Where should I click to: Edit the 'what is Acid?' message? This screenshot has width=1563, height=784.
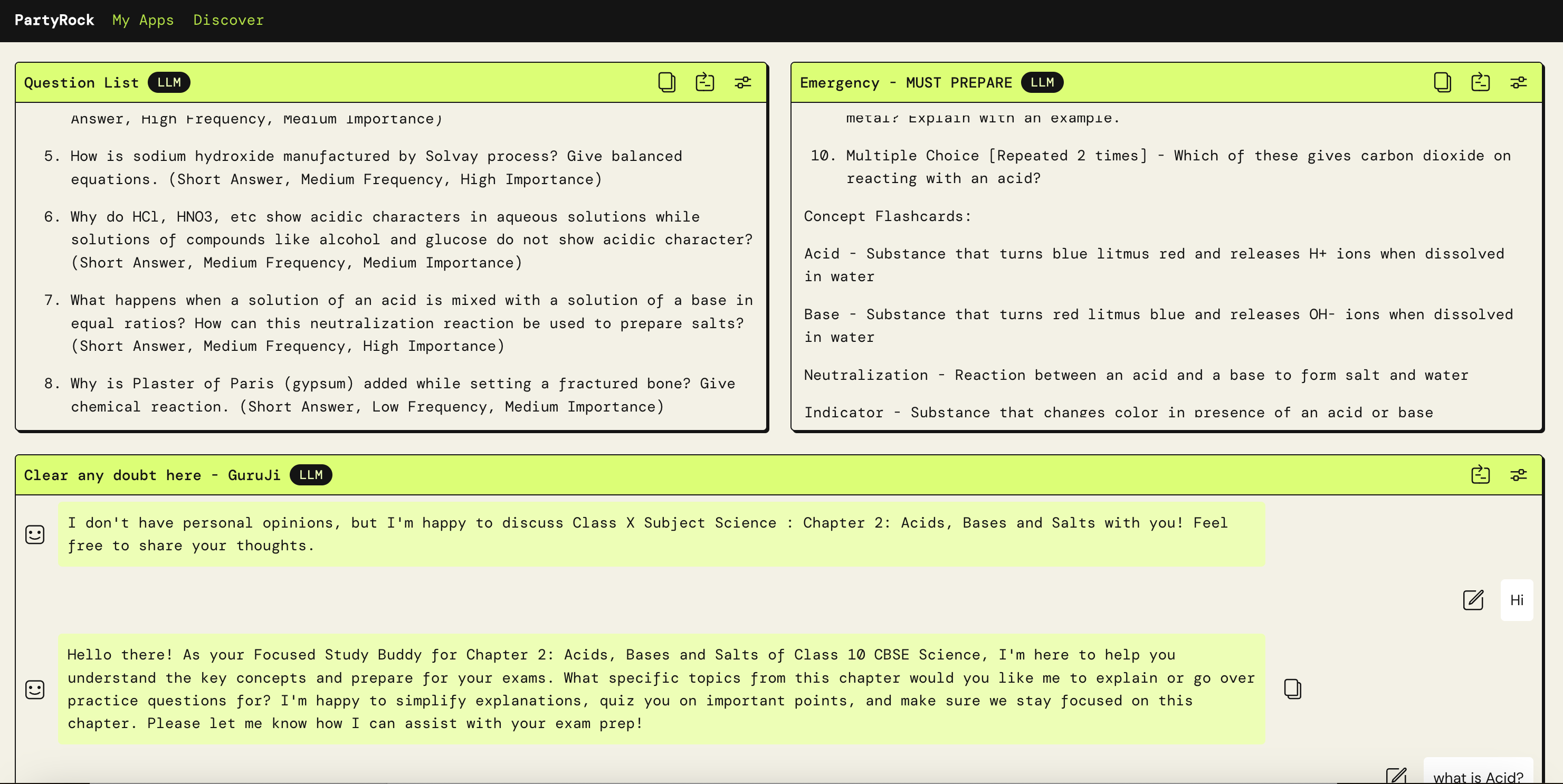click(x=1397, y=777)
